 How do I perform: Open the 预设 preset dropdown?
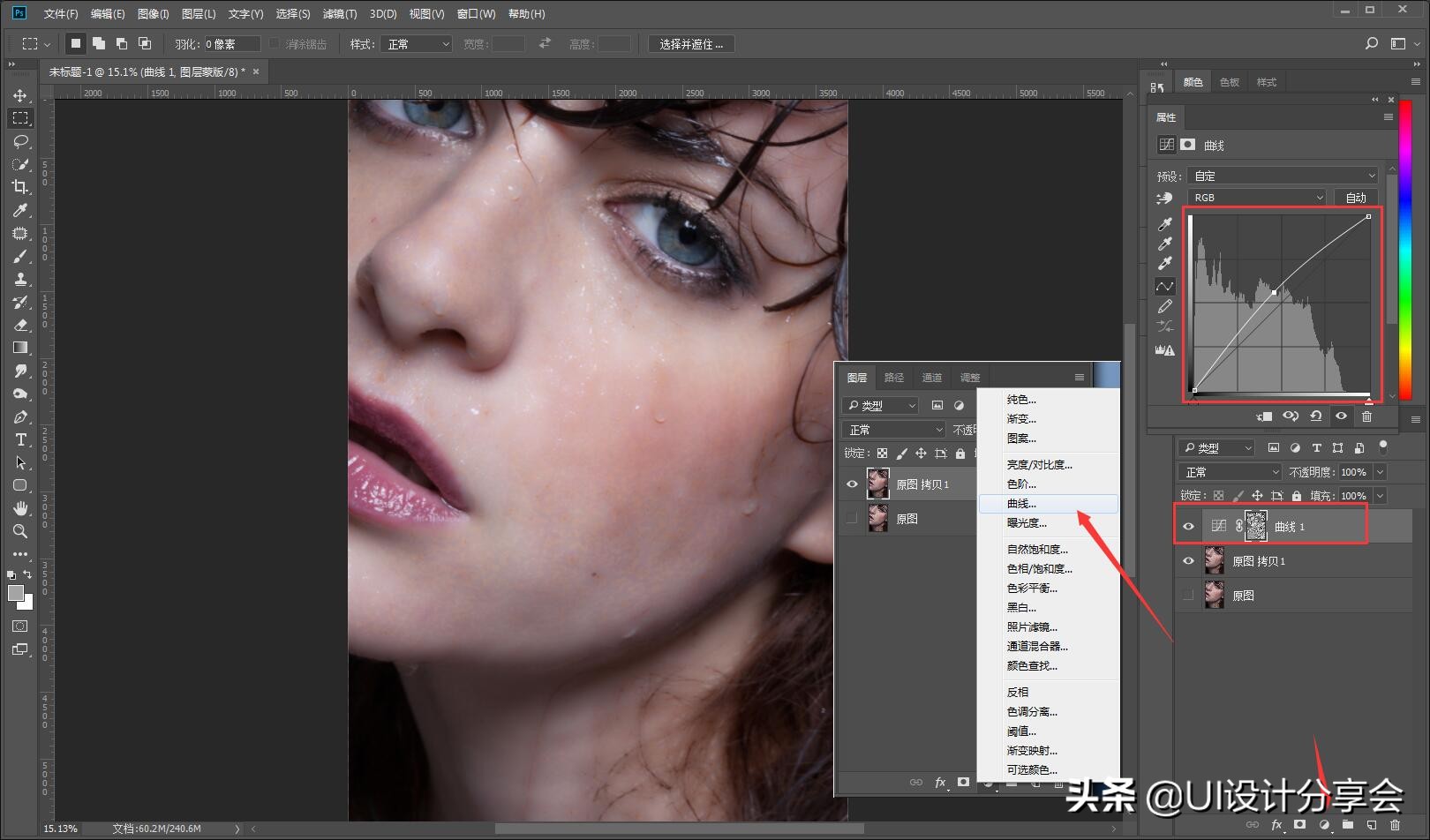[1282, 176]
